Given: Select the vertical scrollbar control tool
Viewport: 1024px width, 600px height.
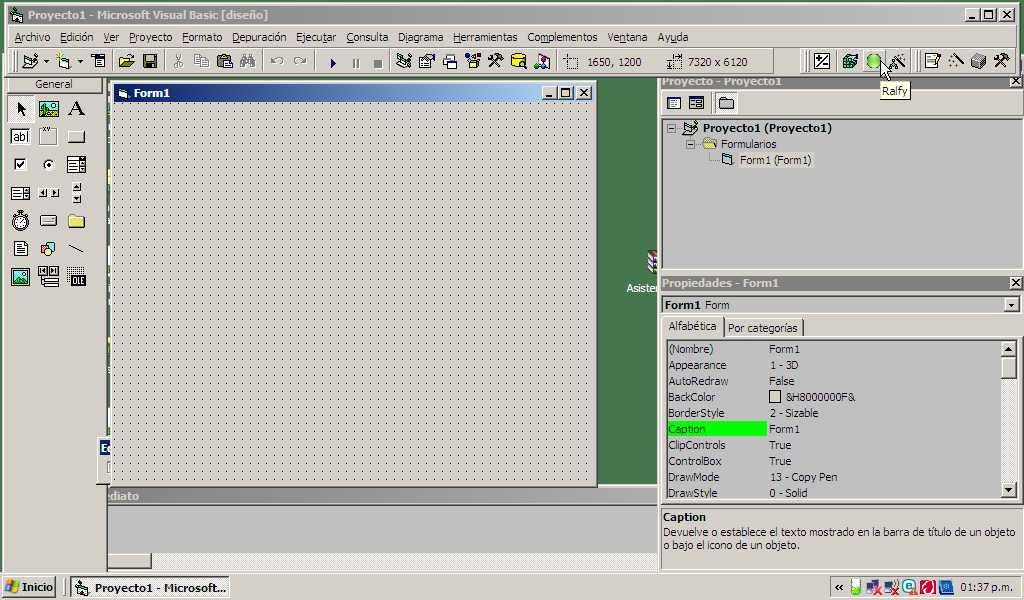Looking at the screenshot, I should pyautogui.click(x=76, y=193).
